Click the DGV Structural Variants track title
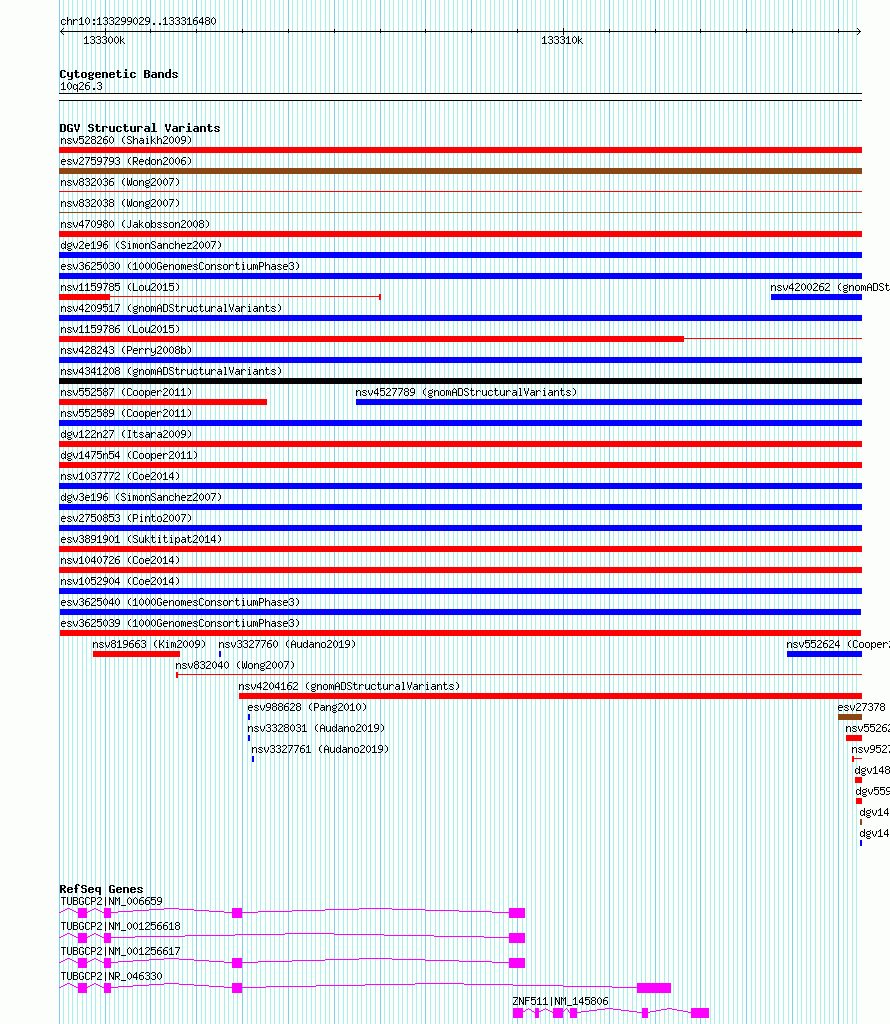 coord(140,128)
